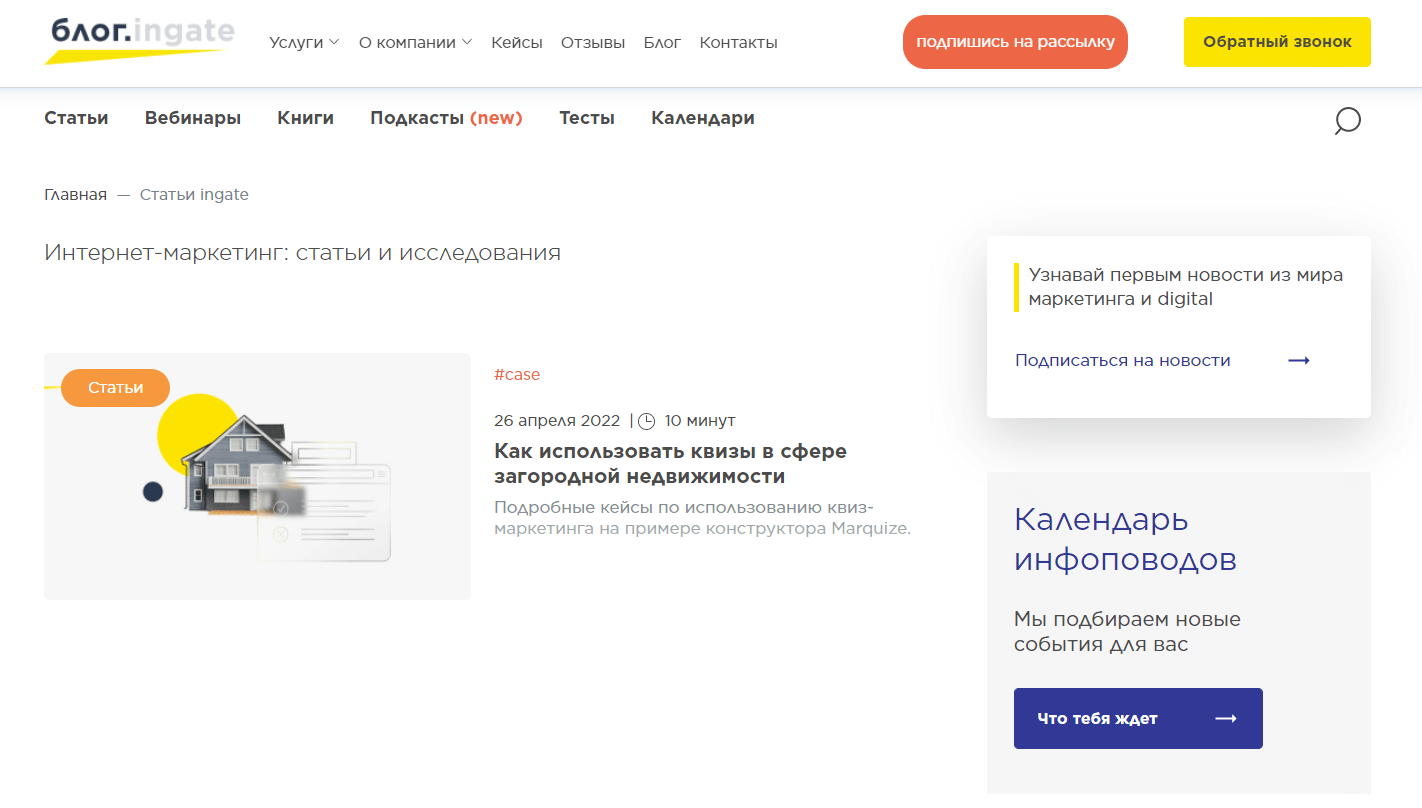Image resolution: width=1422 pixels, height=808 pixels.
Task: Select the Календари tab
Action: click(702, 118)
